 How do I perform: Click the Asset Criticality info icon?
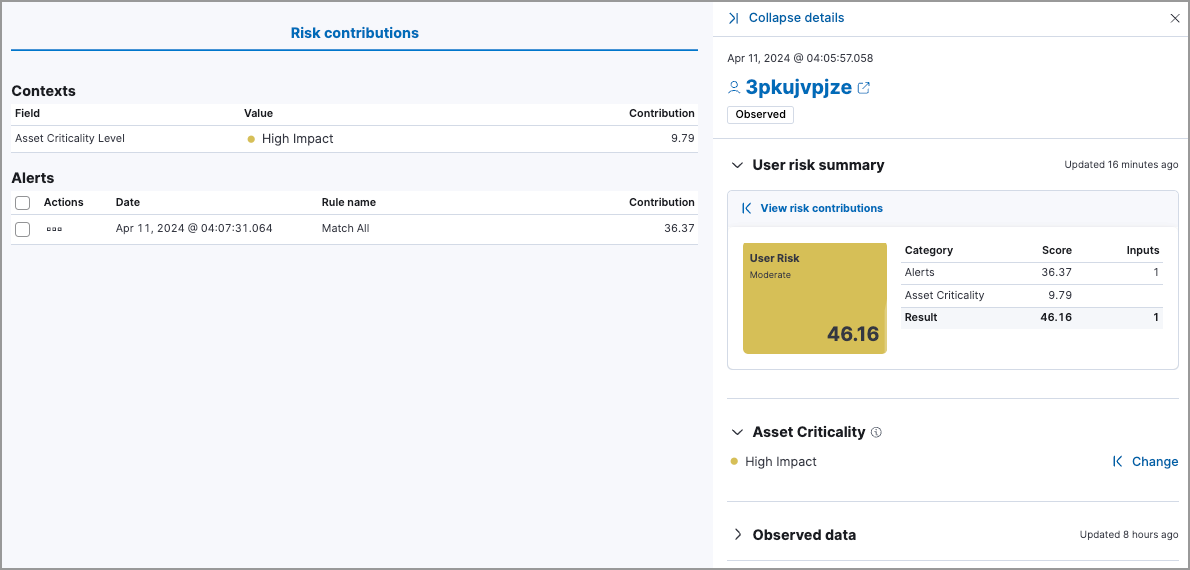click(876, 433)
